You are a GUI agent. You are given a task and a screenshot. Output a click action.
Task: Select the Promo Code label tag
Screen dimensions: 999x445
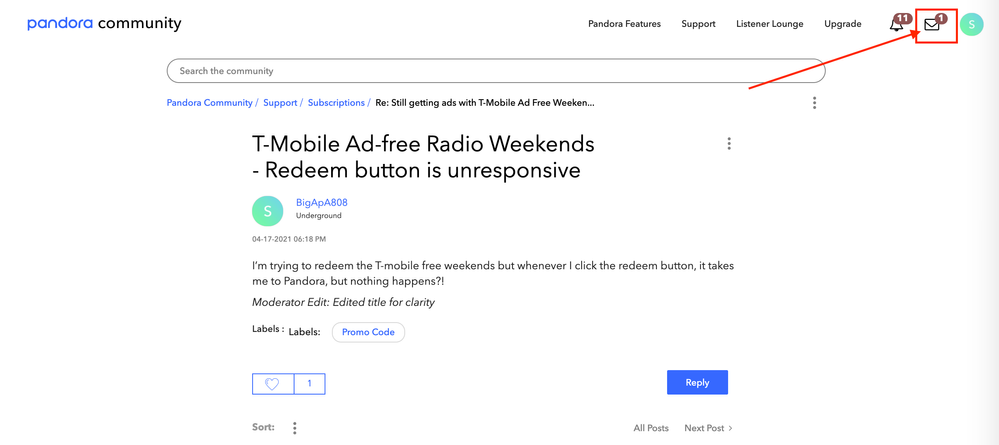coord(368,332)
